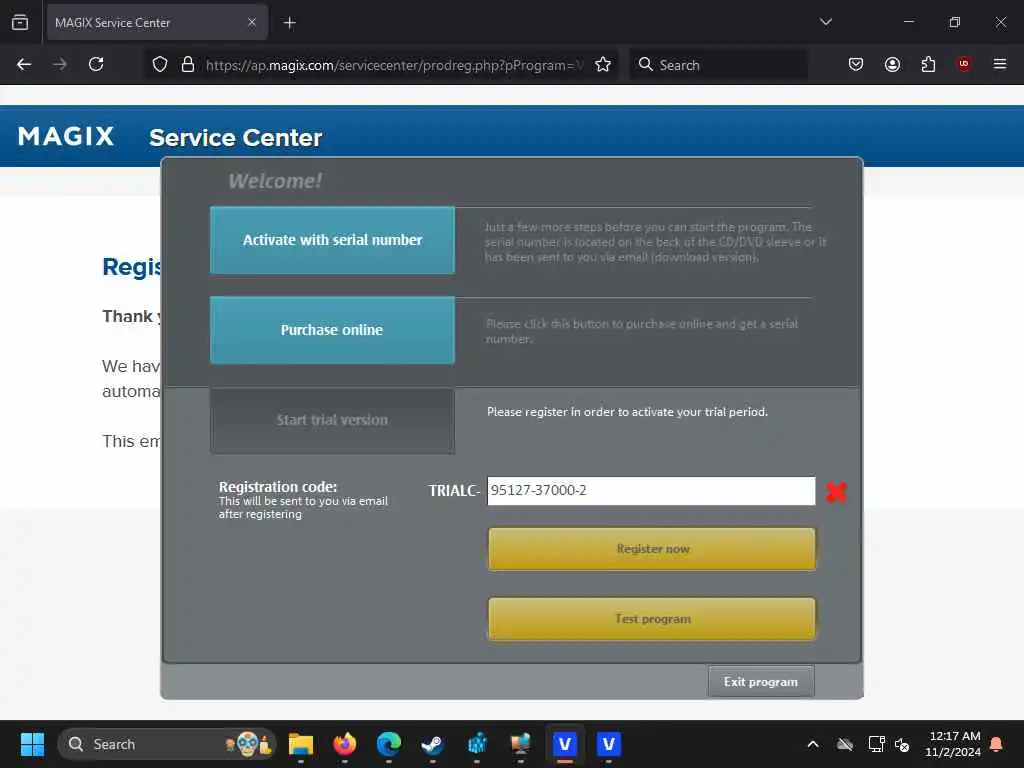
Task: Click the Service Center heading
Action: [x=236, y=137]
